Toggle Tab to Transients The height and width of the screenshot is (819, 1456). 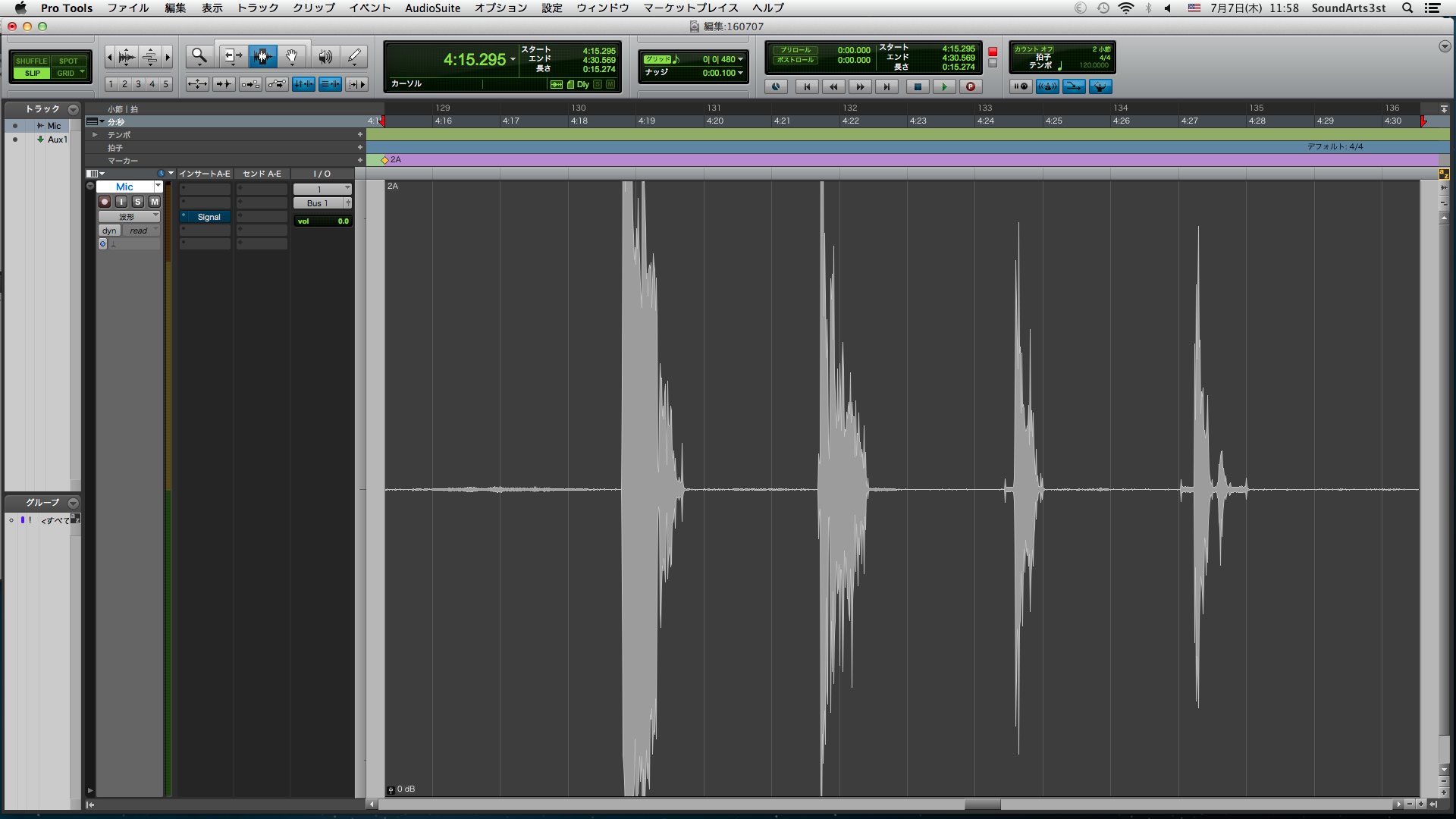224,84
